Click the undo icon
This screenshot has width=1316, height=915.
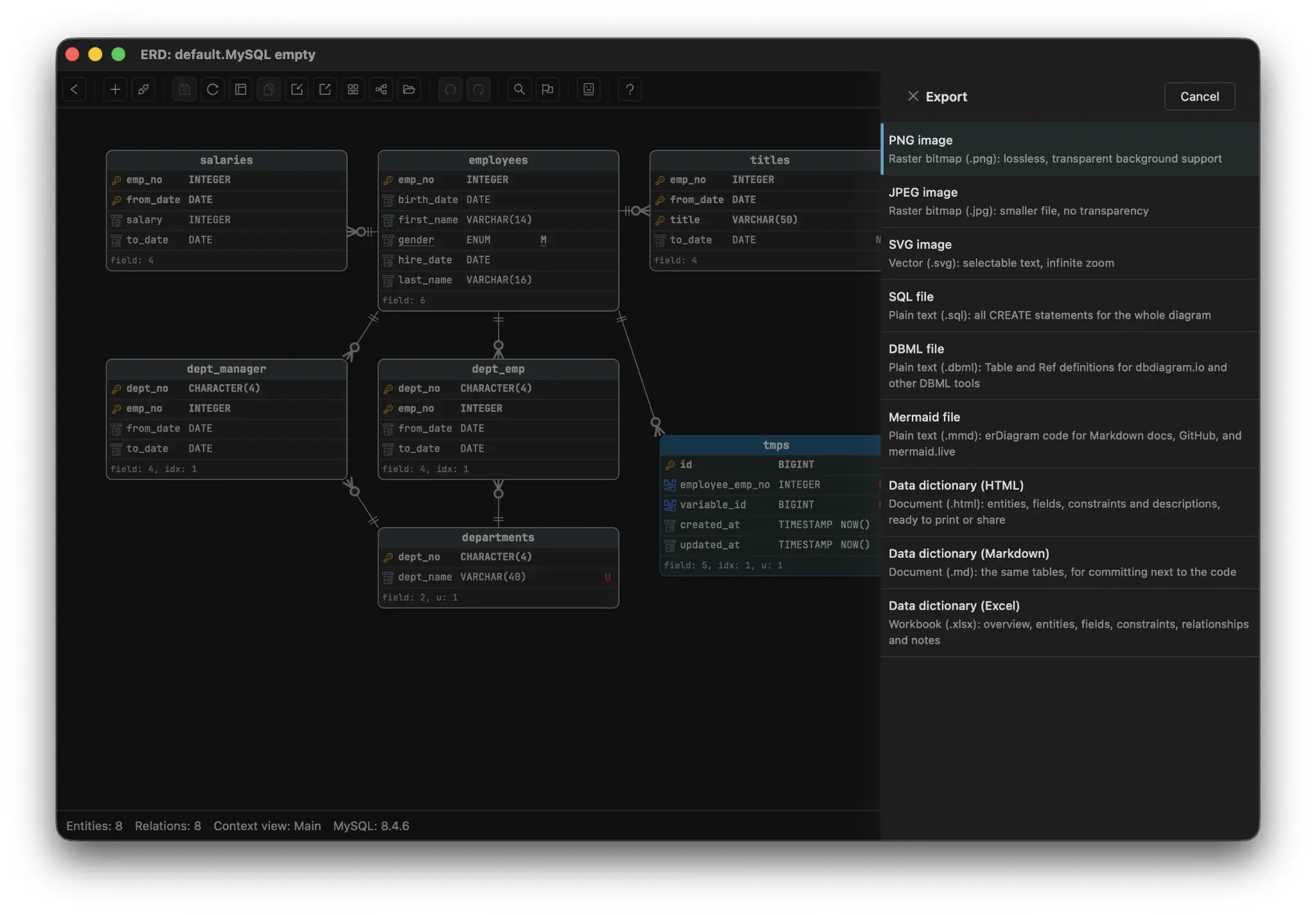tap(450, 89)
